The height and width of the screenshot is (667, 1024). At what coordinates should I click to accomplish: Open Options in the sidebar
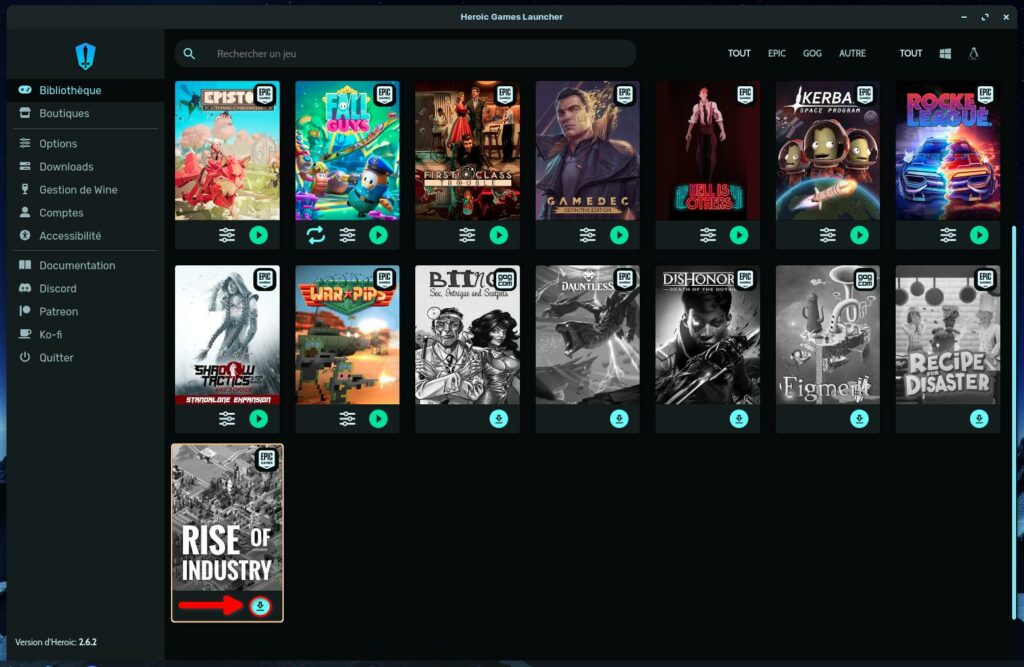point(58,143)
